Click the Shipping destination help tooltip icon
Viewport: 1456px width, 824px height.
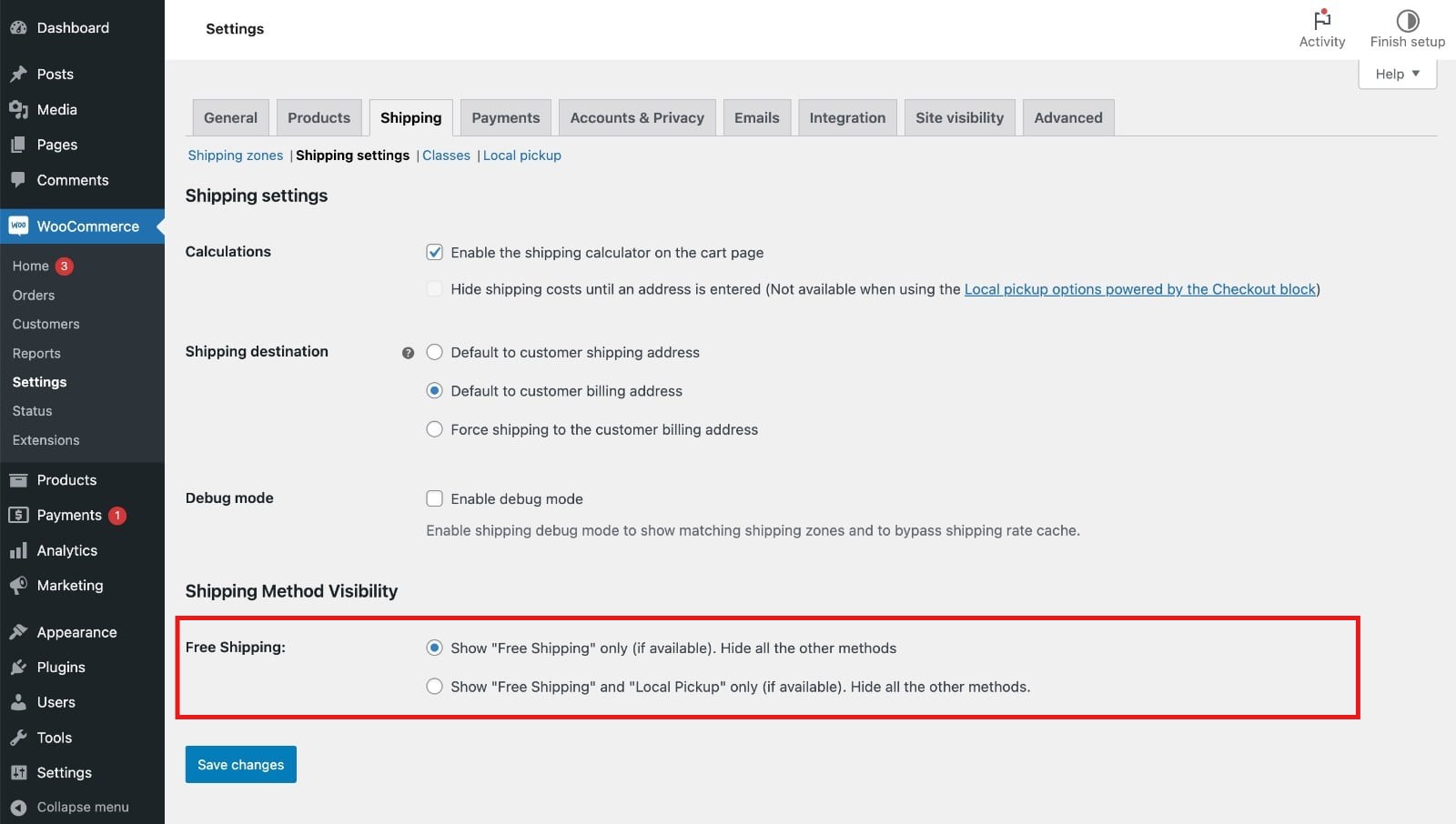(408, 353)
